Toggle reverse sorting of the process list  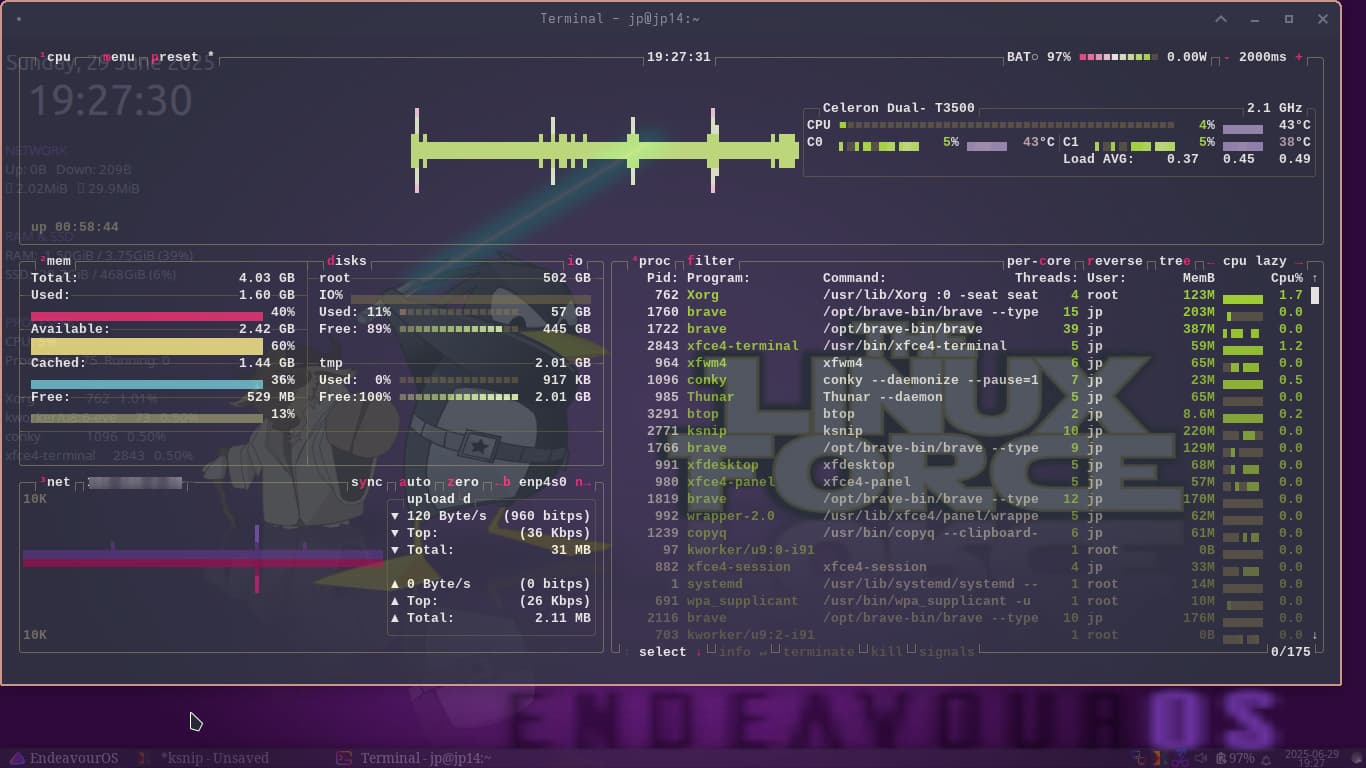[x=1114, y=261]
